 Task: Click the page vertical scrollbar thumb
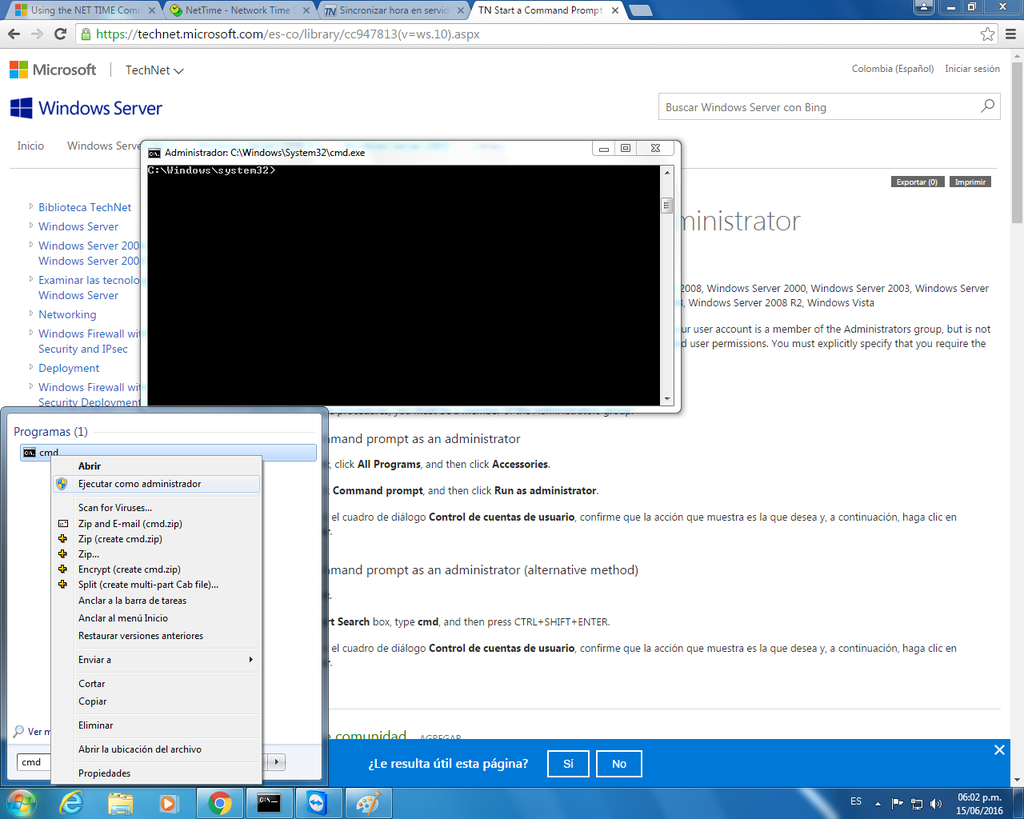[x=1017, y=142]
